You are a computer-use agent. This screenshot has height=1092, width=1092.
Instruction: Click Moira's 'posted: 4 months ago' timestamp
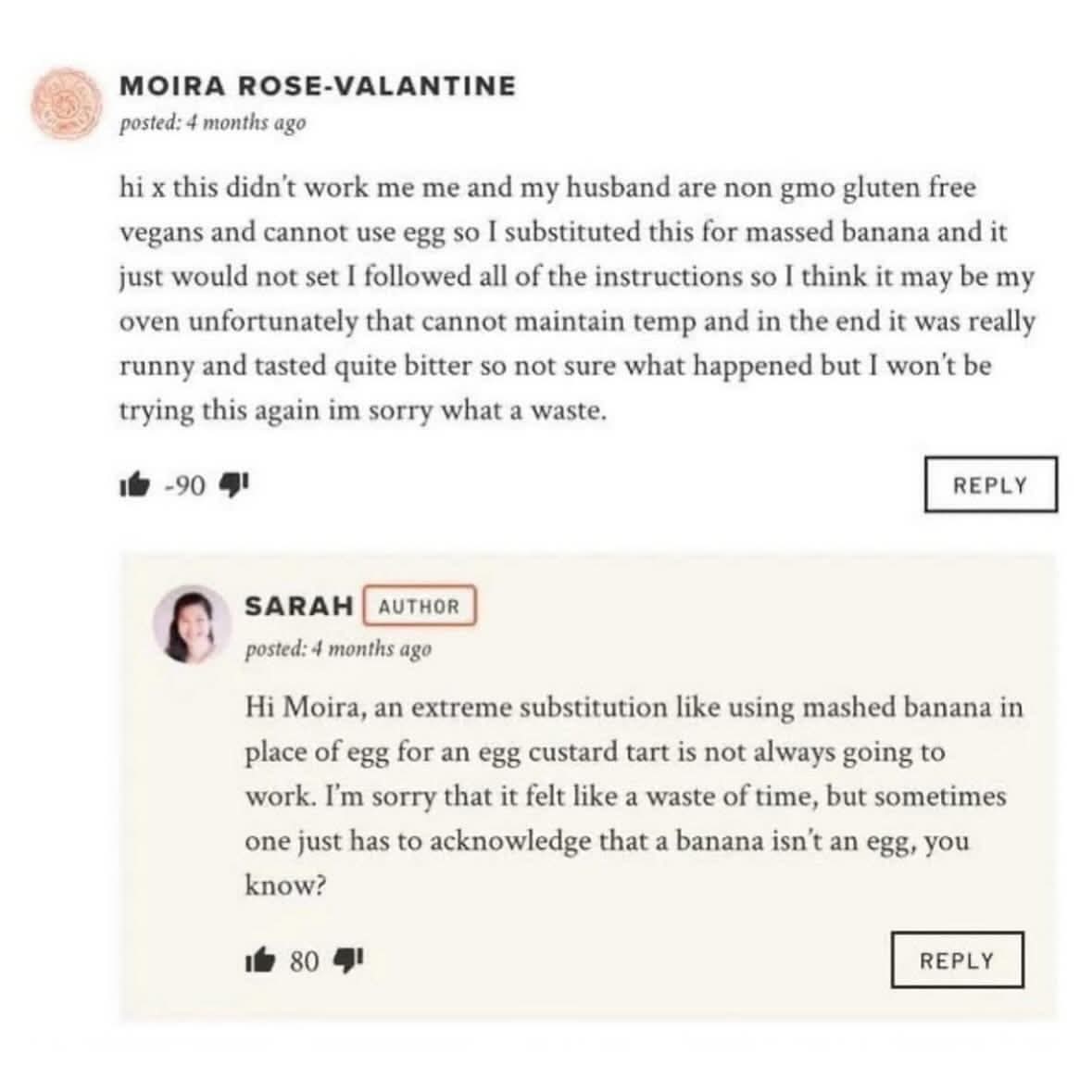(x=212, y=123)
